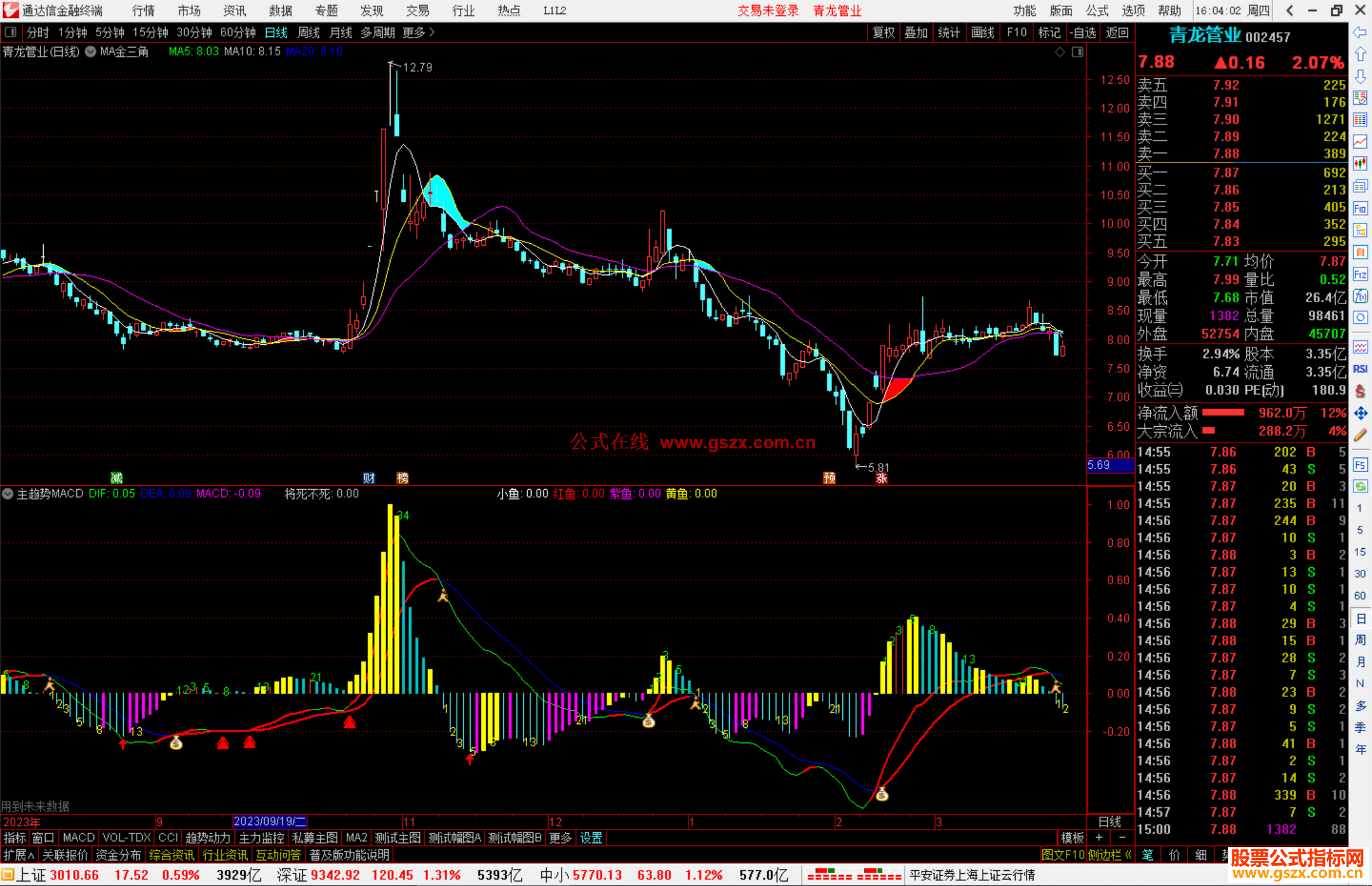Click the red 净流入额 bar

tap(1223, 413)
